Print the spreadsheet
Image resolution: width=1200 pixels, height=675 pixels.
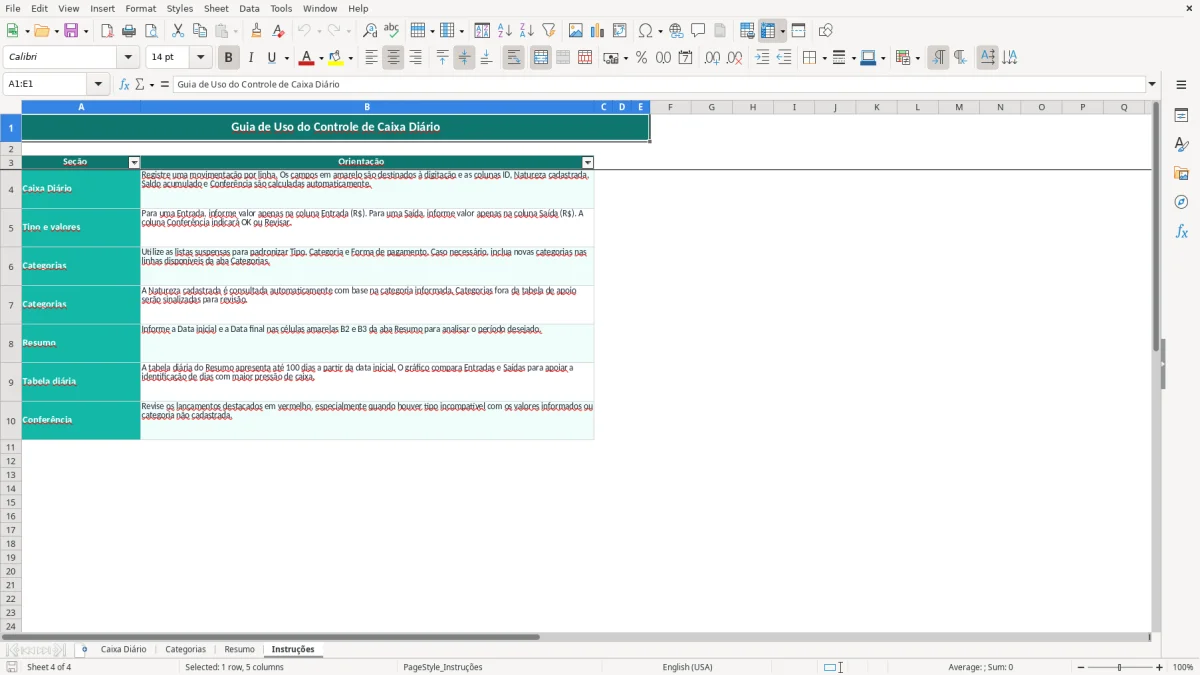[x=129, y=31]
